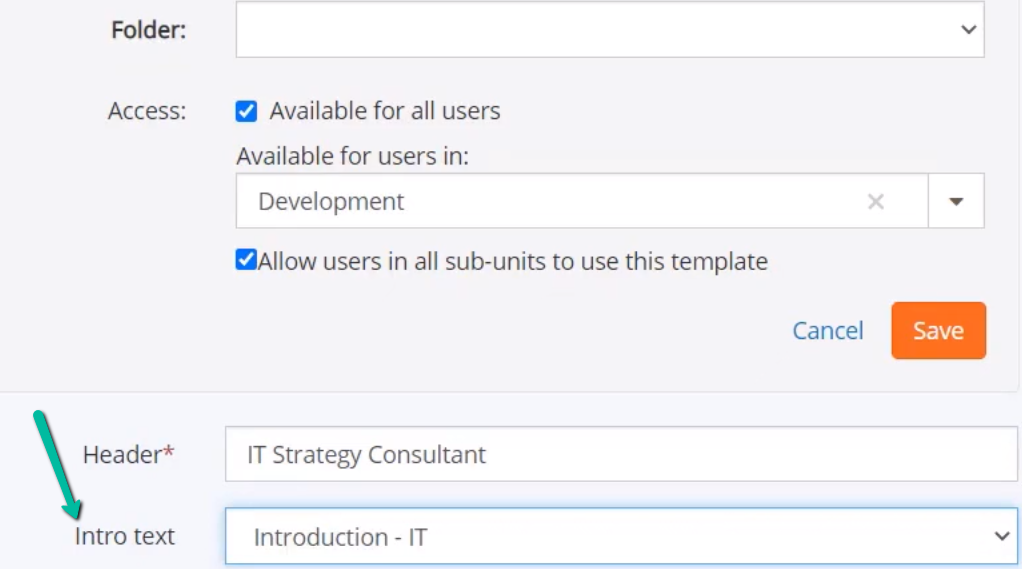Click the Available for users in caption
This screenshot has height=569, width=1022.
353,156
